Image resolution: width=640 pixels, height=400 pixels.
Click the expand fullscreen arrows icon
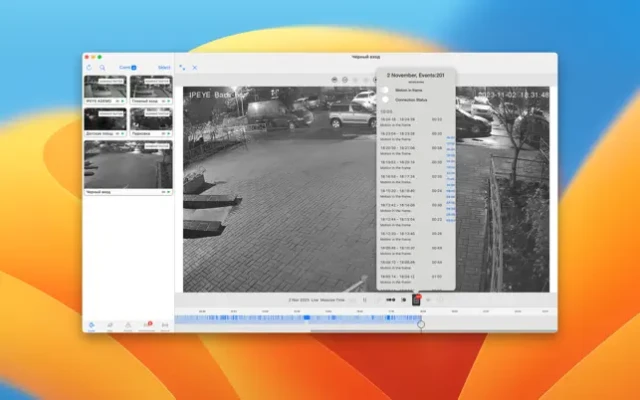tap(182, 67)
